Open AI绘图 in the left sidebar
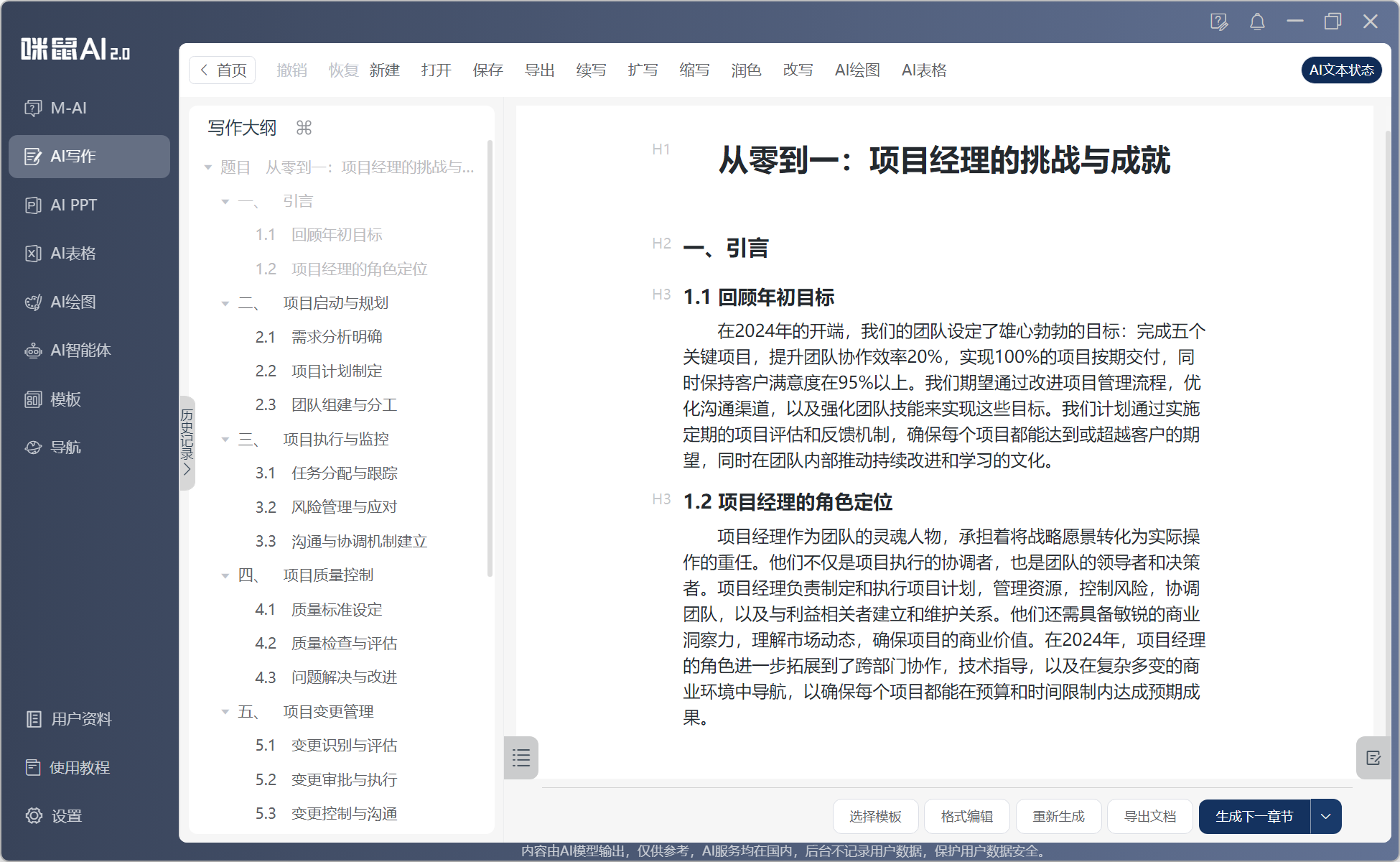 pyautogui.click(x=72, y=302)
